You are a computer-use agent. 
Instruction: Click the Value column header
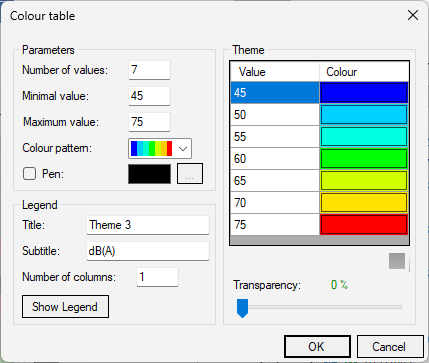point(275,72)
